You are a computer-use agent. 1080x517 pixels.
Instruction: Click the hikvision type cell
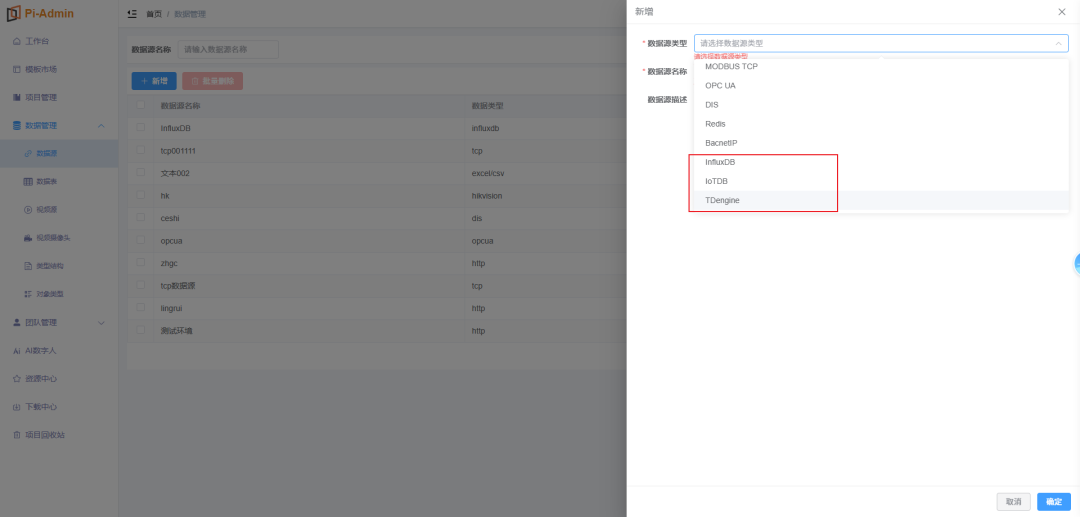pos(487,196)
